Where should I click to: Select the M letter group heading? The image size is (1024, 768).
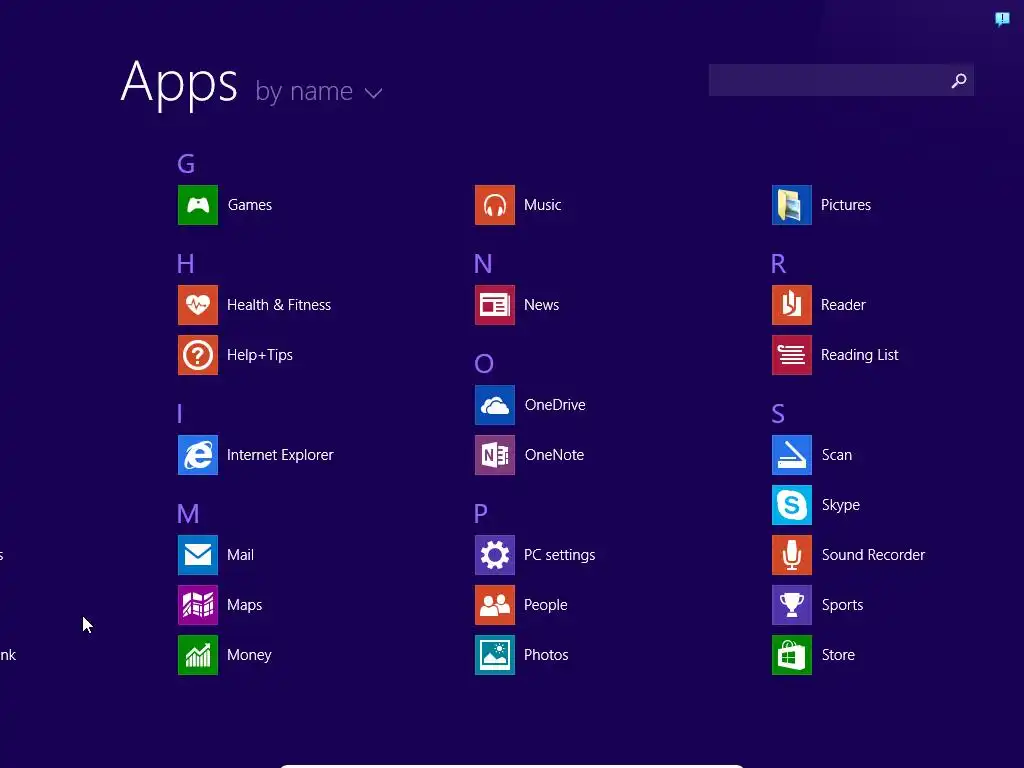pos(188,514)
